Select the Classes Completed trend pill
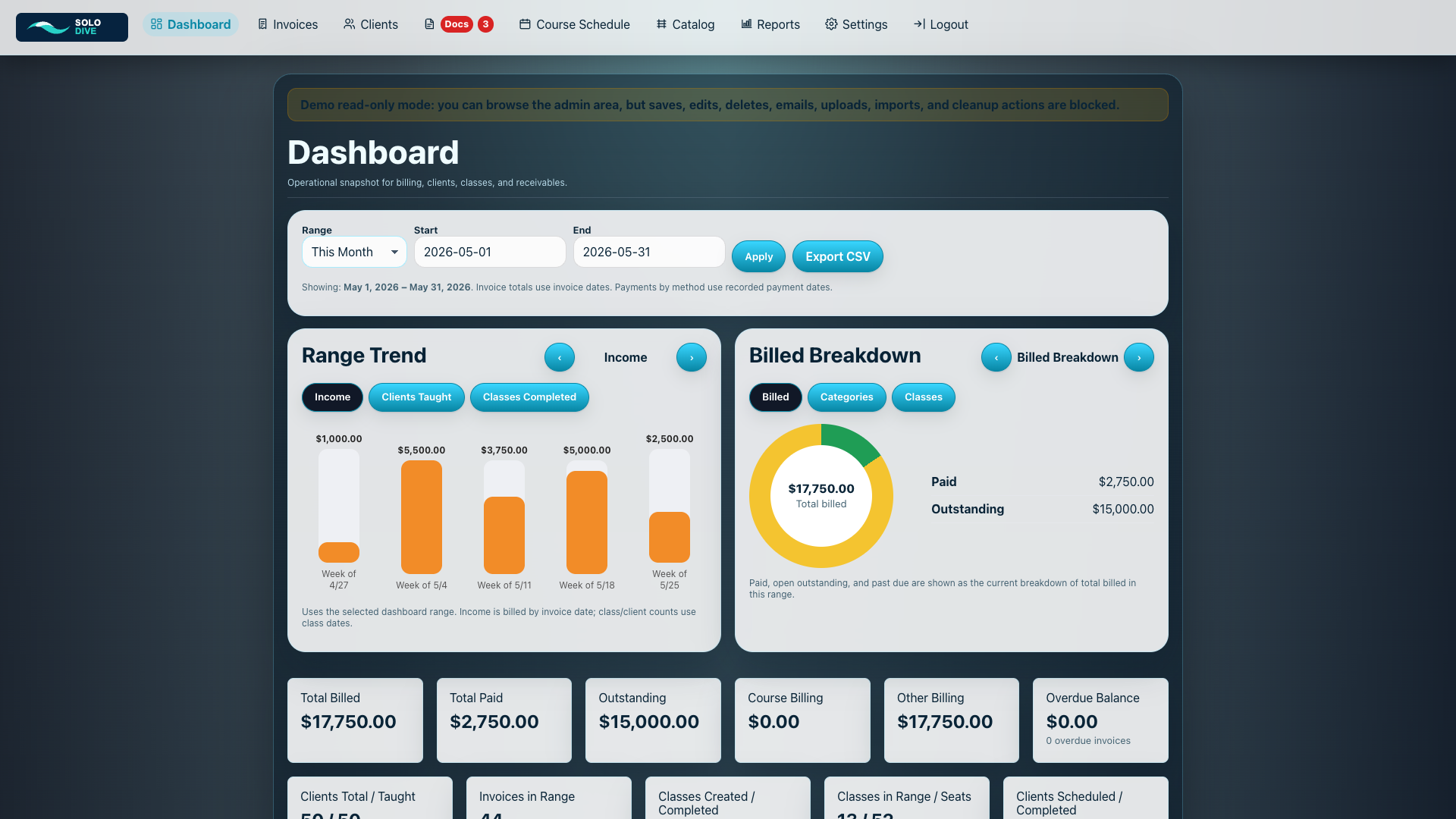The image size is (1456, 819). tap(529, 397)
